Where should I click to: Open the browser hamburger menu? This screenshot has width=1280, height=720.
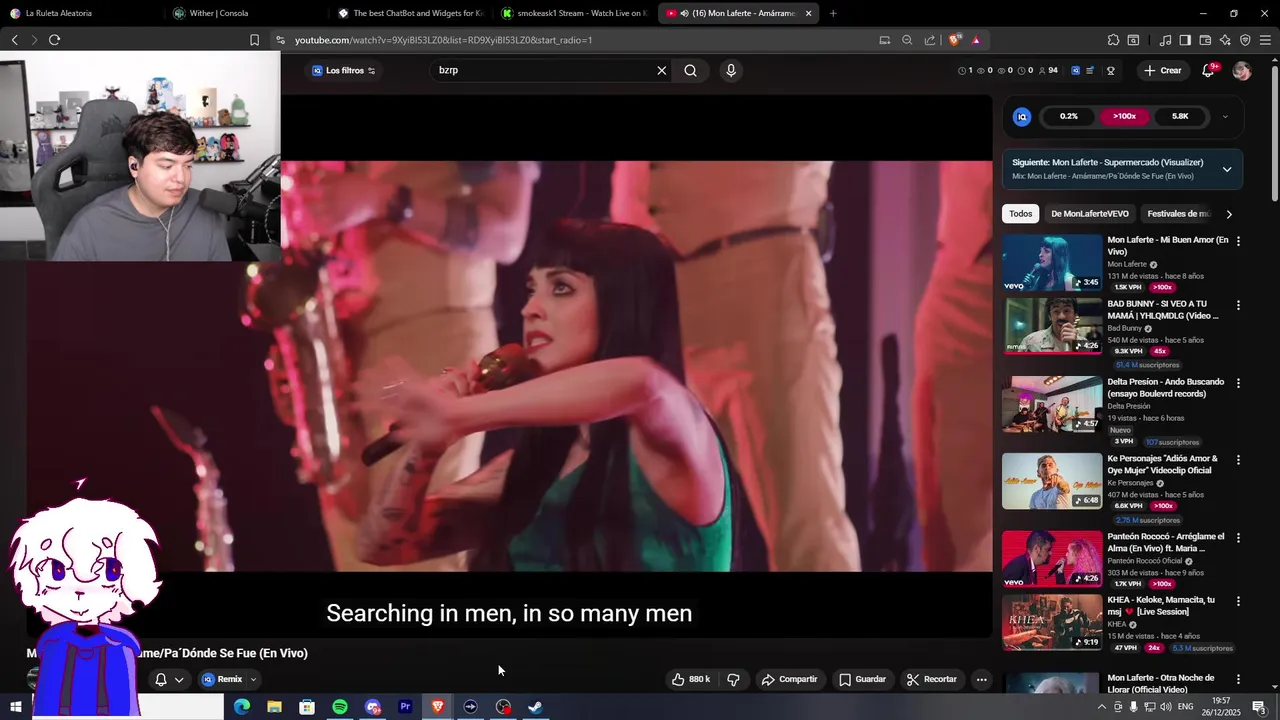pyautogui.click(x=1266, y=40)
